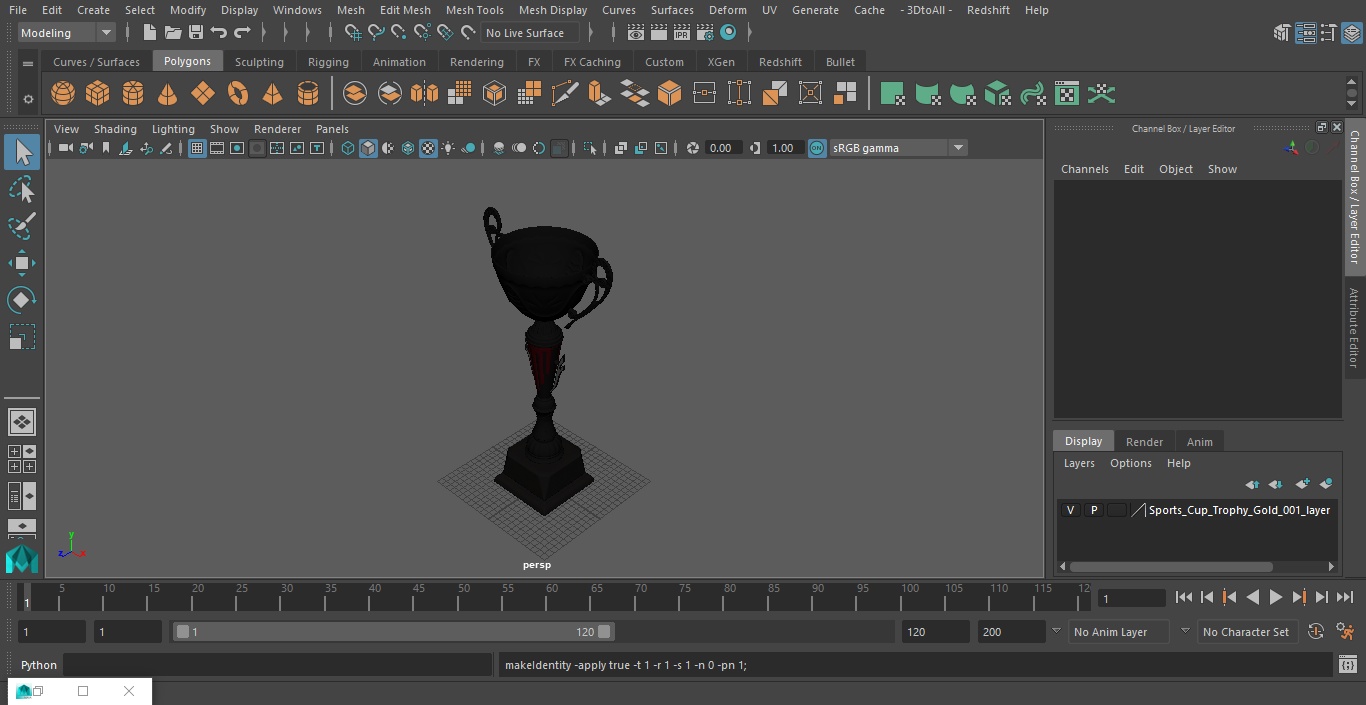Open the shelf tab list menu icon
Image resolution: width=1366 pixels, height=705 pixels.
point(28,62)
